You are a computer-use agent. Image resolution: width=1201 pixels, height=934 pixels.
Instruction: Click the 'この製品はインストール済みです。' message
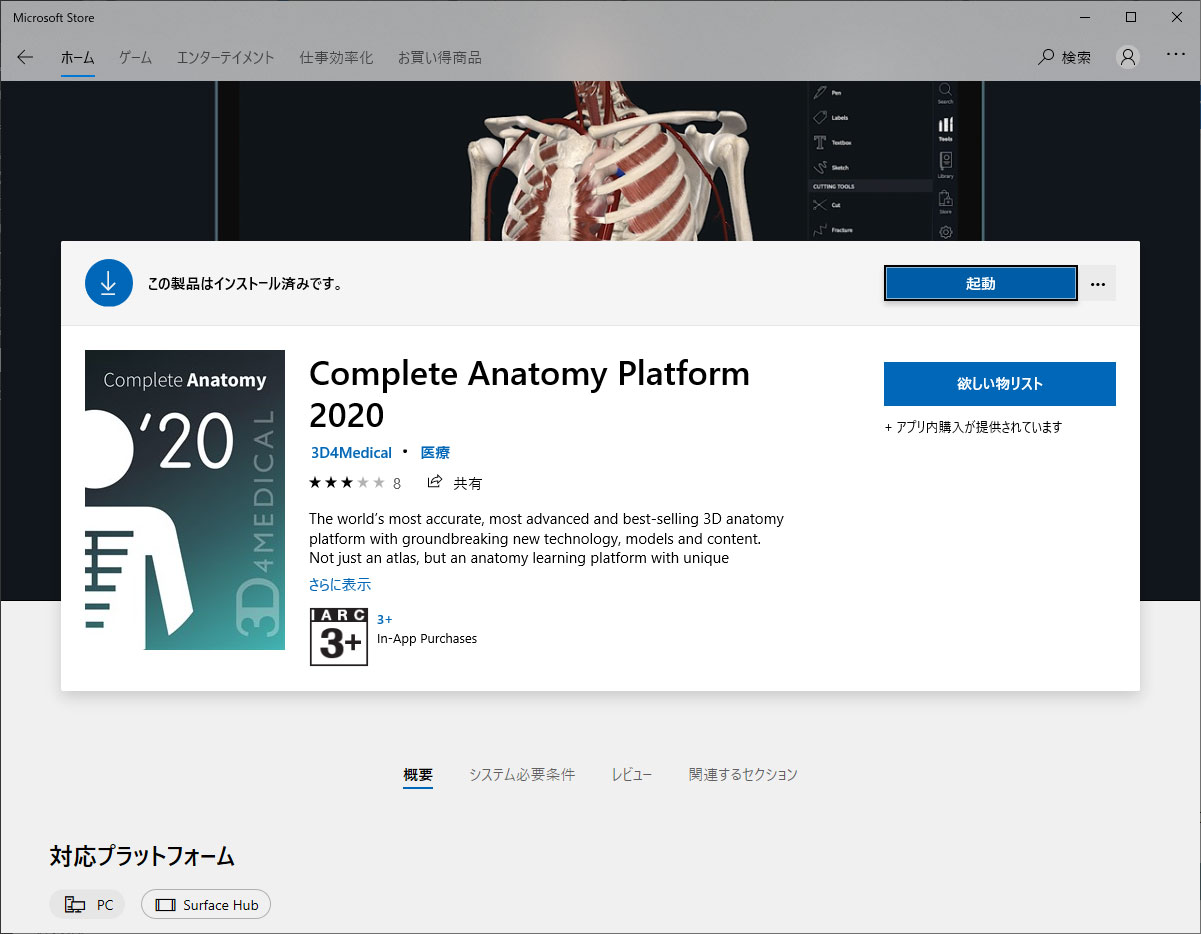click(x=245, y=284)
